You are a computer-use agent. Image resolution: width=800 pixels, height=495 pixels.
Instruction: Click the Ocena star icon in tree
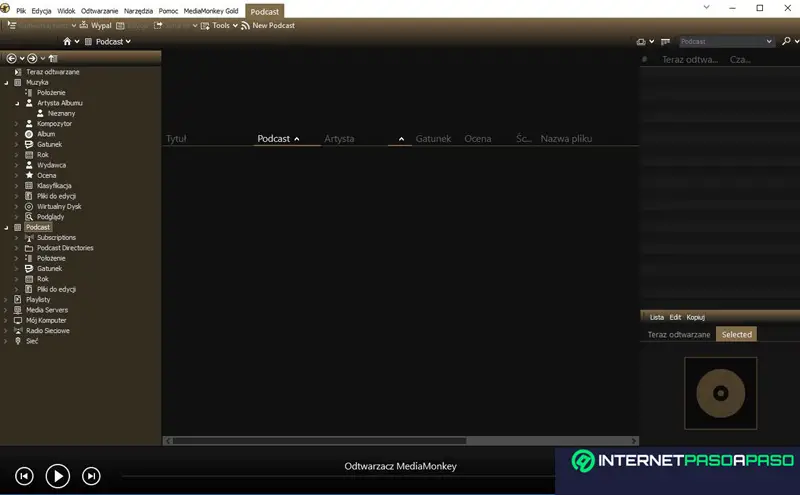pos(29,175)
